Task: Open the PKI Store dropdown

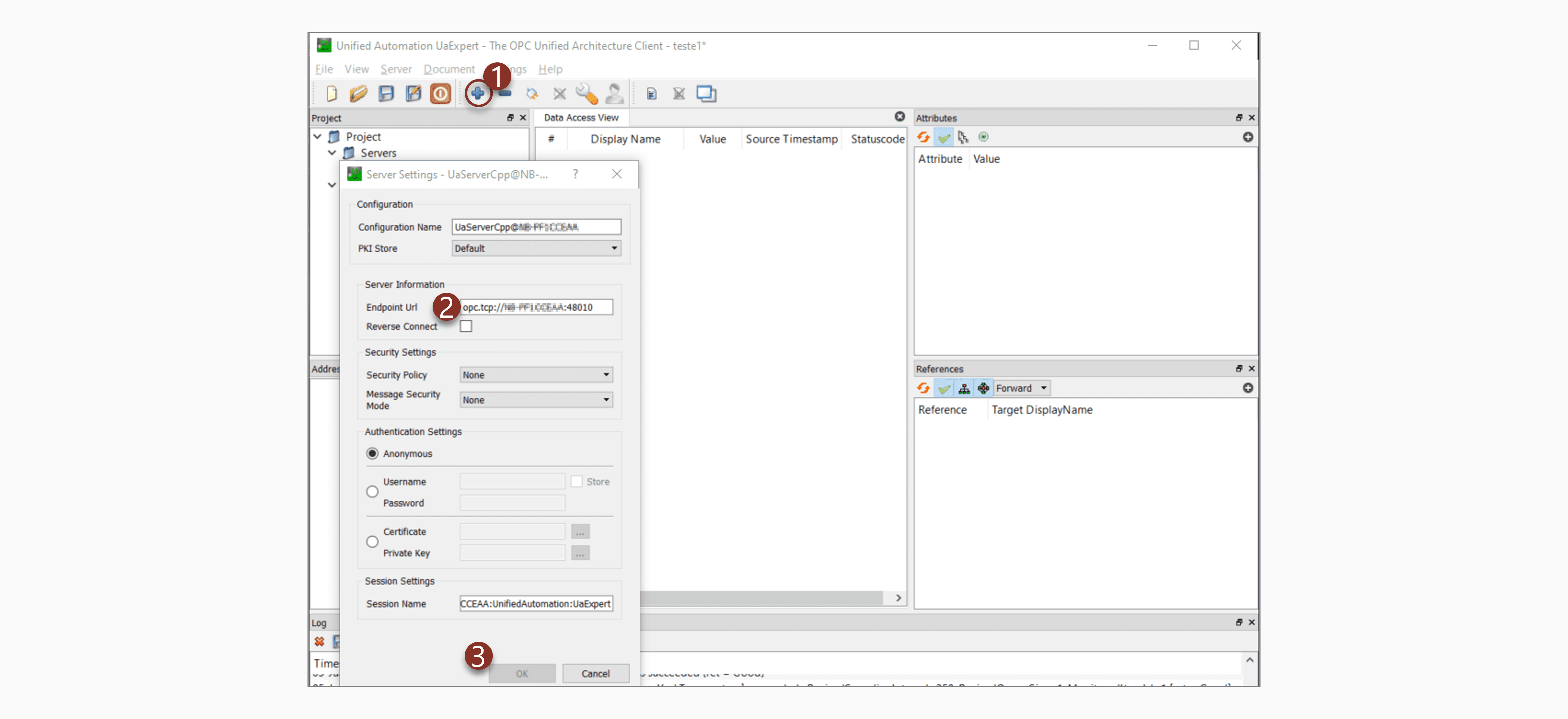Action: point(536,248)
